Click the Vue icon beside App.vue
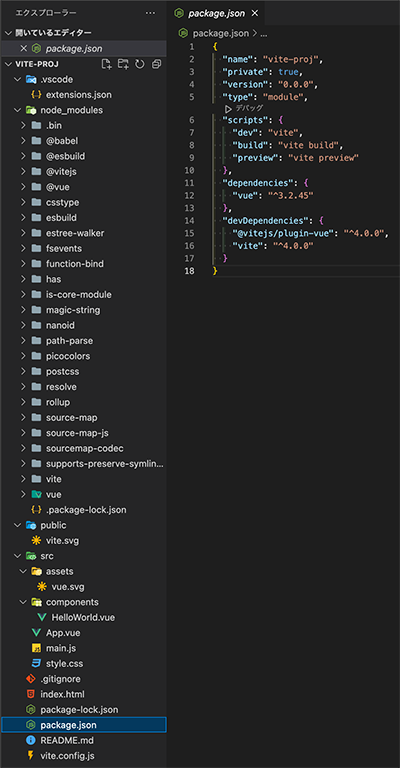Viewport: 400px width, 768px height. 36,633
